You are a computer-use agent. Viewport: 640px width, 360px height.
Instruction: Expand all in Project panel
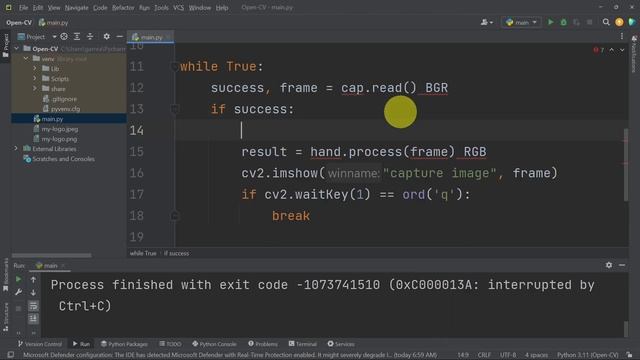[x=77, y=36]
